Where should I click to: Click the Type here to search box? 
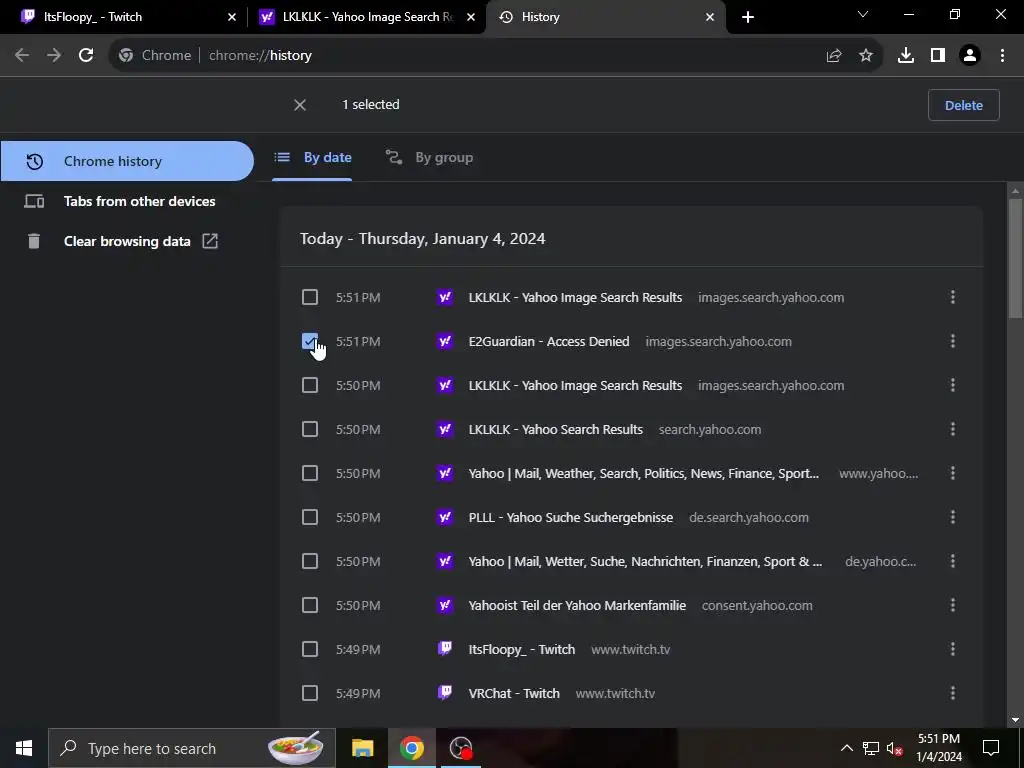click(x=192, y=748)
